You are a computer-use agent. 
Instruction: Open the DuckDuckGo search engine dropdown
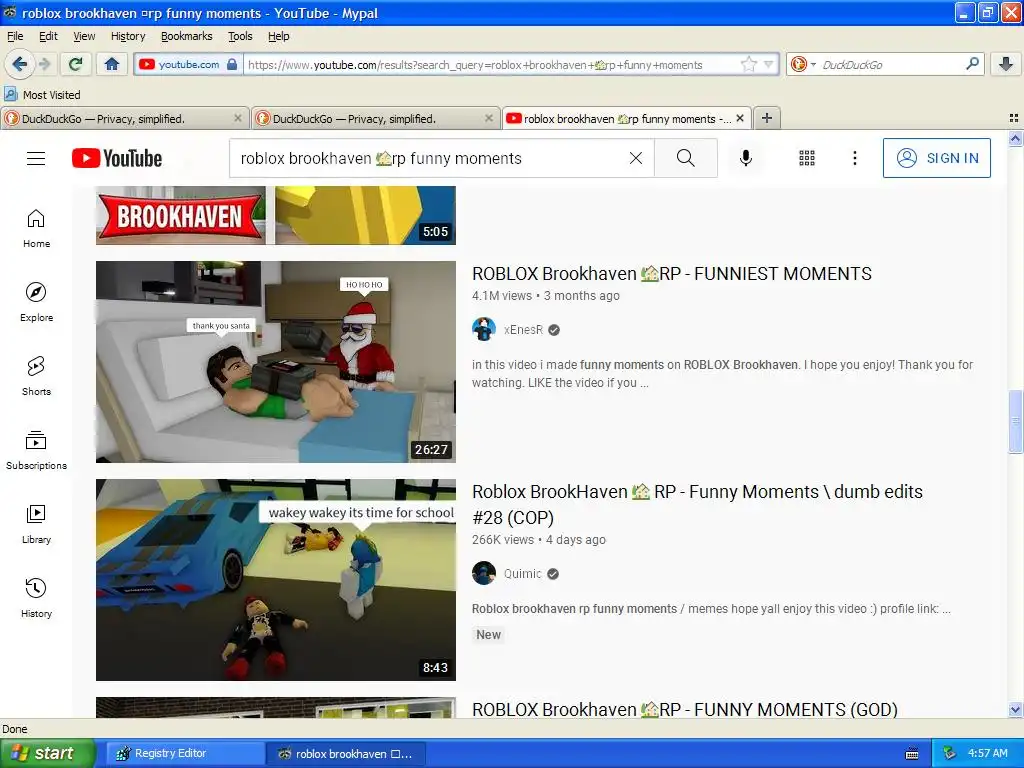(803, 64)
